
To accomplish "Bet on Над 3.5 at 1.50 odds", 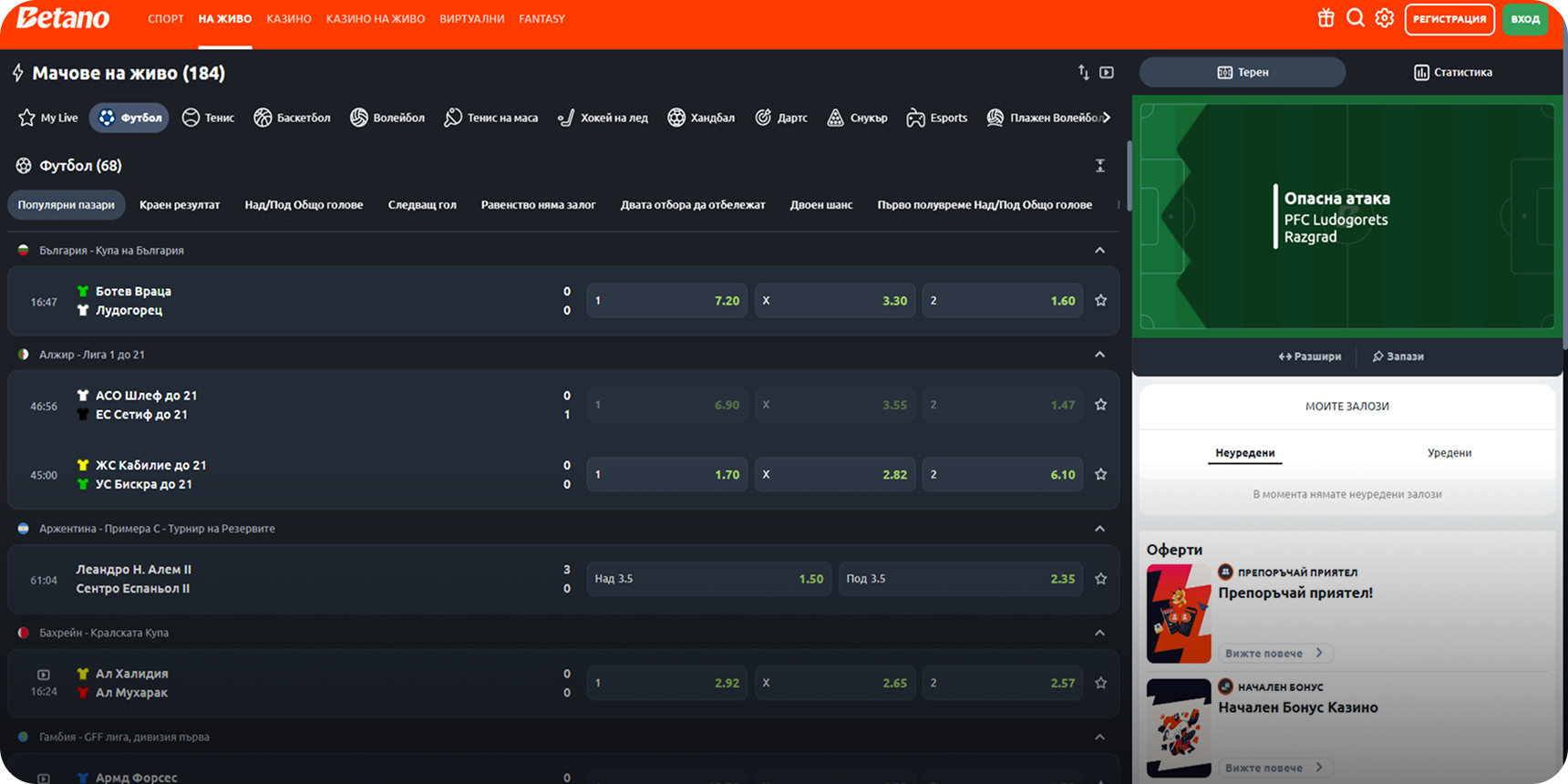I will pos(708,579).
